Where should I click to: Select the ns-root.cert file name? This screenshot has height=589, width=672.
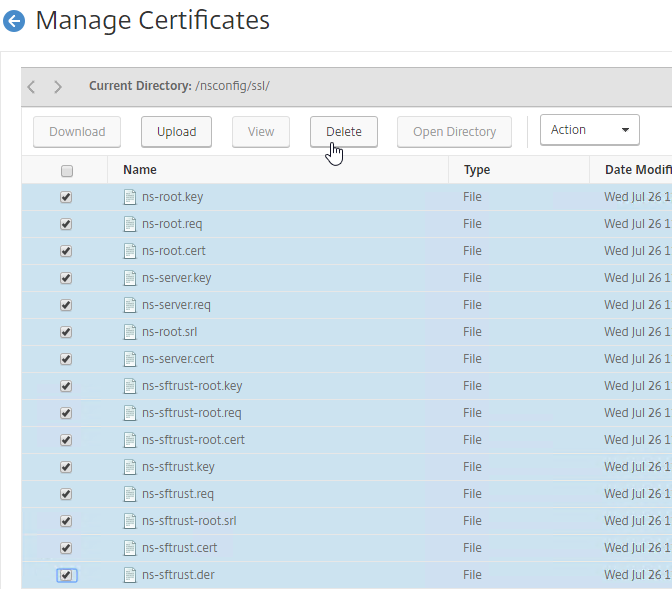[x=174, y=251]
